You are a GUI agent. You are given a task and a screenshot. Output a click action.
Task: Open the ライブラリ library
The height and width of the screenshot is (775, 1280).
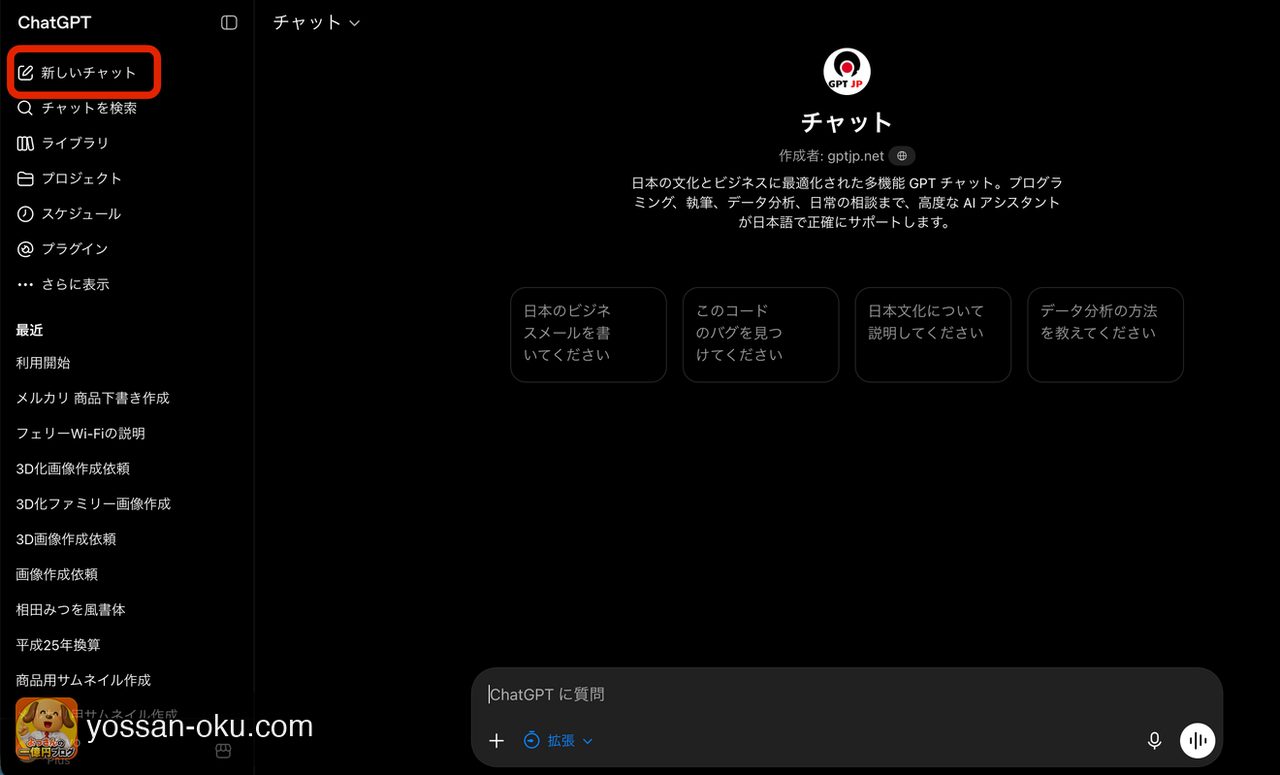tap(64, 143)
